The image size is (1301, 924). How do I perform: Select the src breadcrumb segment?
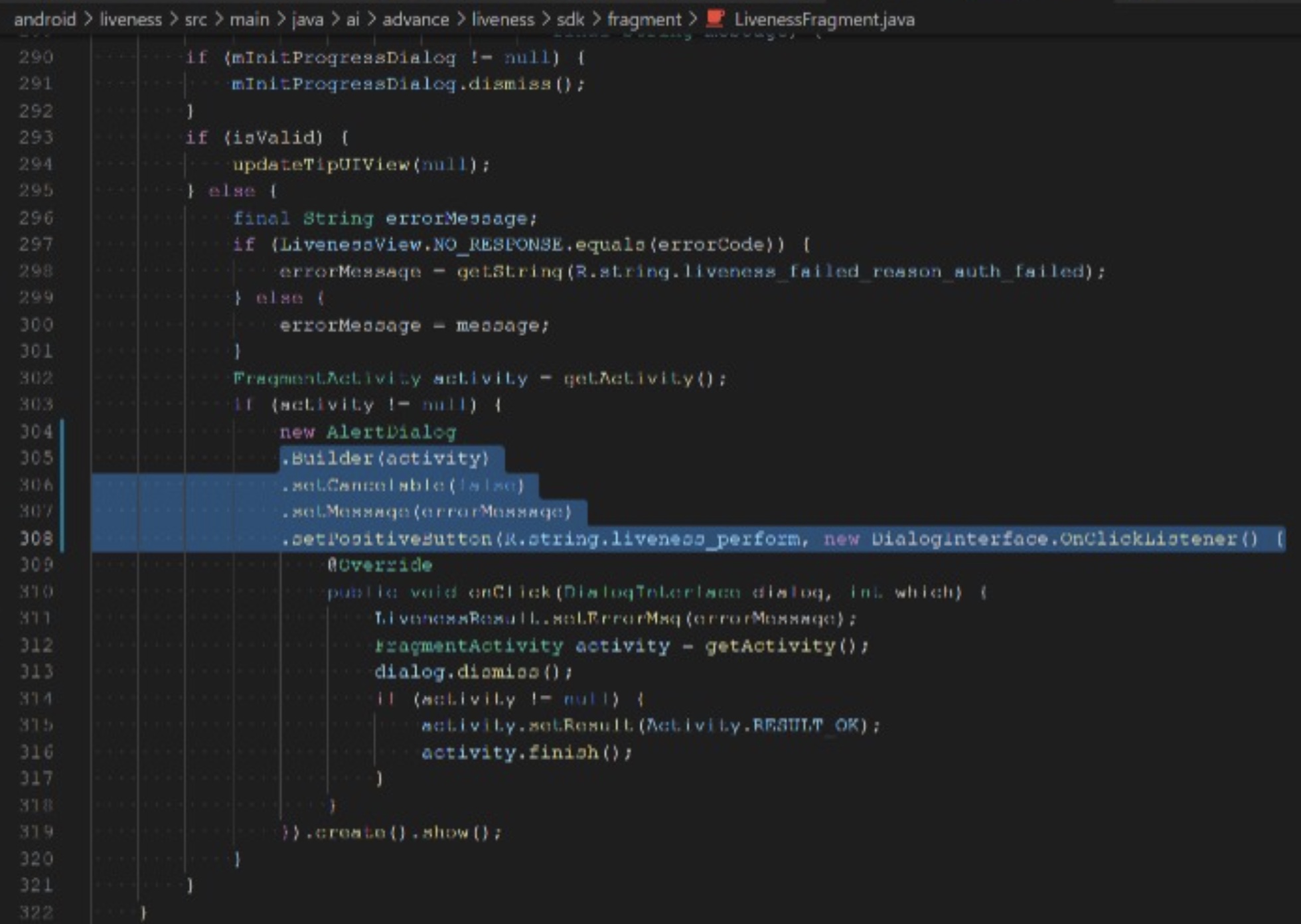pos(195,19)
